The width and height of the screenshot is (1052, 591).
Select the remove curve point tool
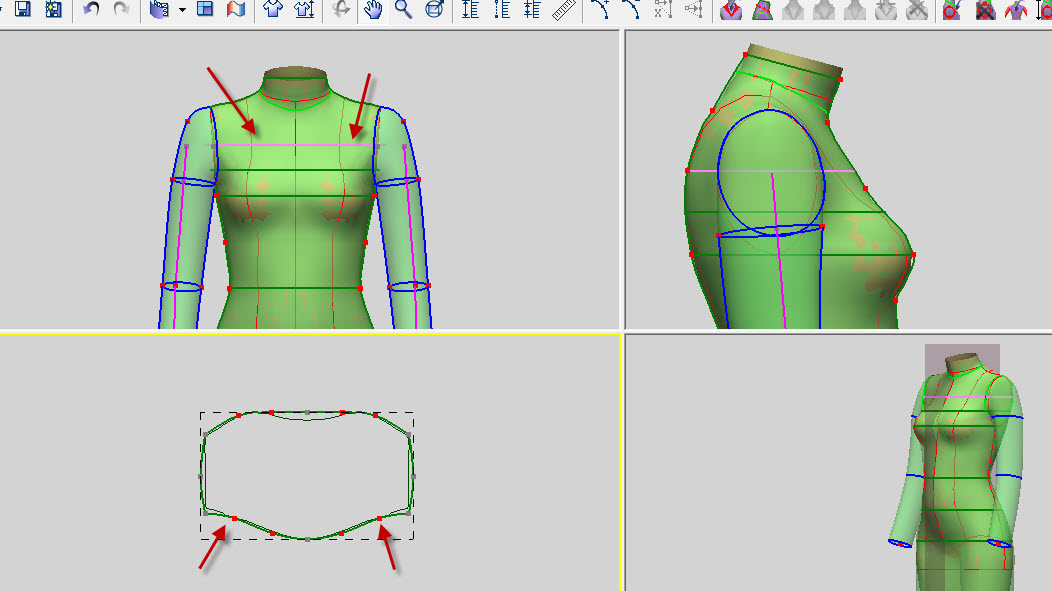click(x=631, y=9)
